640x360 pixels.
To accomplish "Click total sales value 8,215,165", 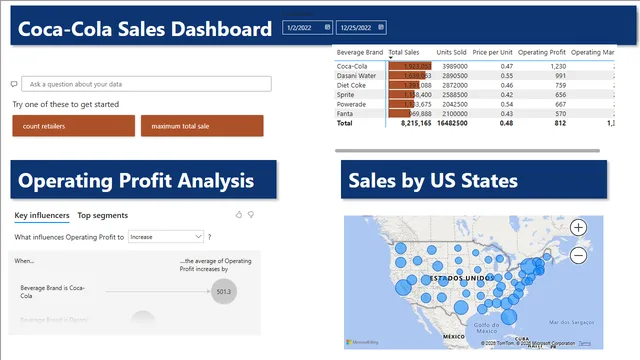I will 416,123.
